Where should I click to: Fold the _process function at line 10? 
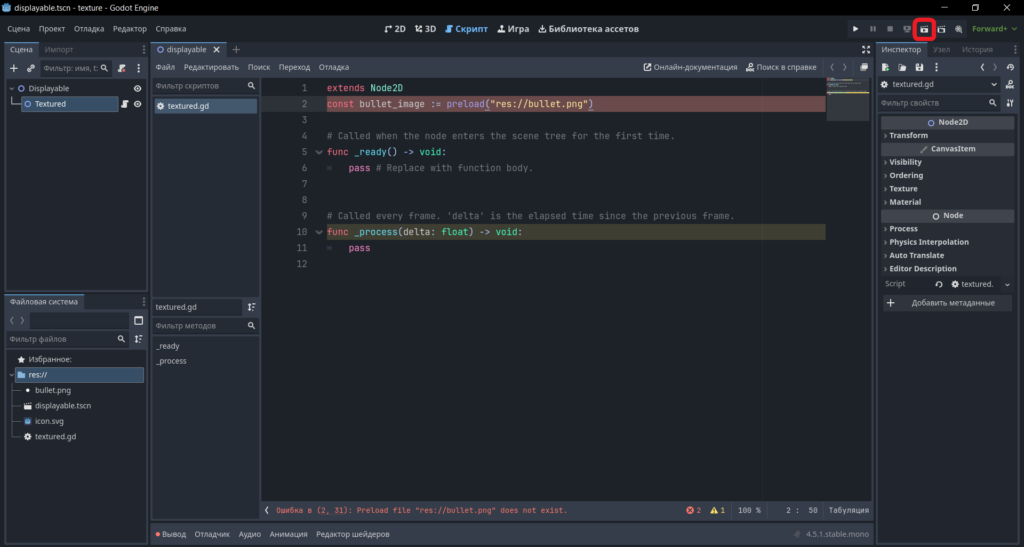click(x=319, y=232)
